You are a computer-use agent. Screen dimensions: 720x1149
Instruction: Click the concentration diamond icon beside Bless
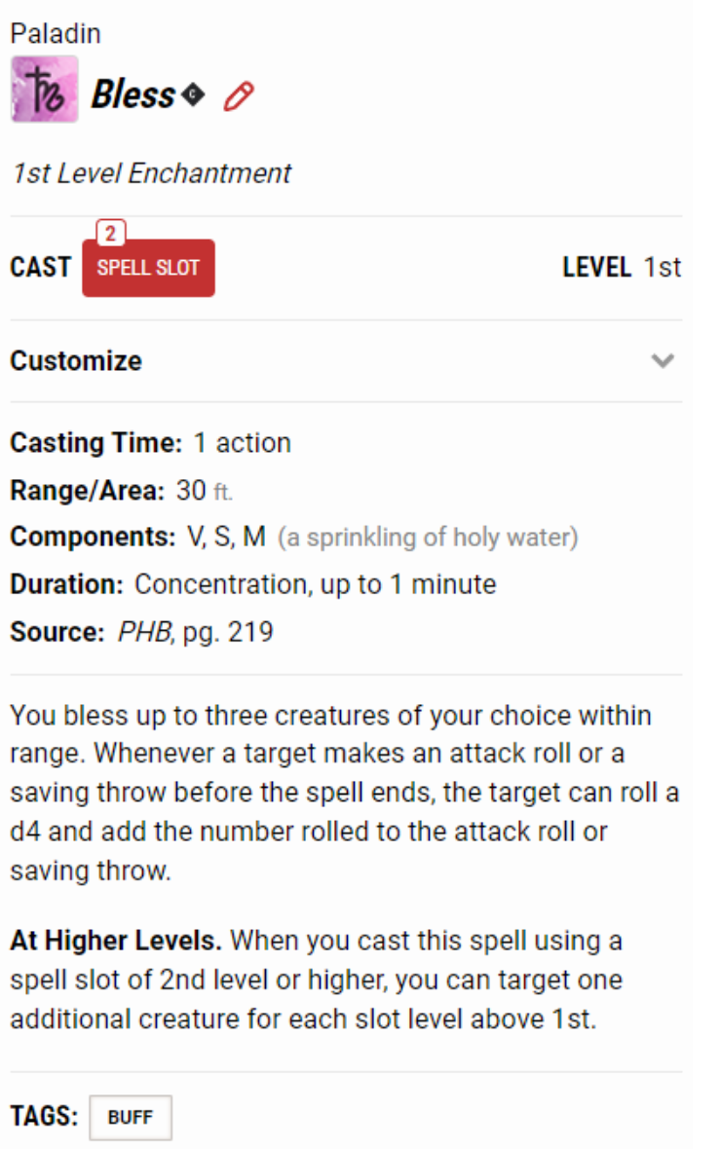(193, 95)
